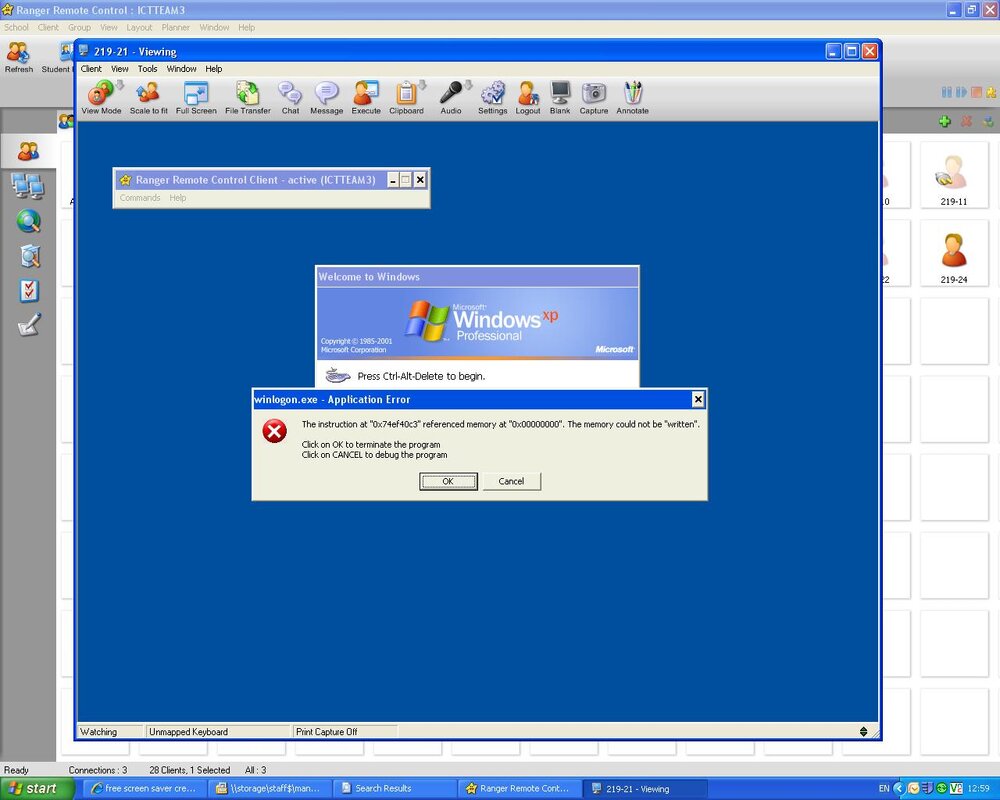This screenshot has height=800, width=1000.
Task: Open View menu in viewing window
Action: 119,69
